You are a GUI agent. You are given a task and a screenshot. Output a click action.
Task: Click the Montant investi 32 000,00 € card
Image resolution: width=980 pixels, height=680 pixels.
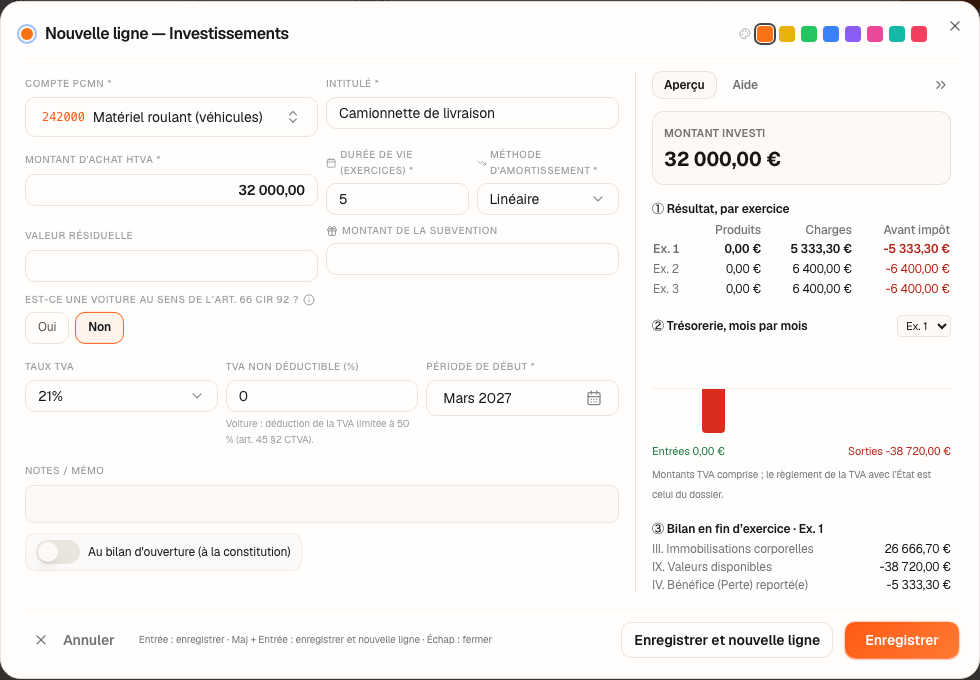801,148
